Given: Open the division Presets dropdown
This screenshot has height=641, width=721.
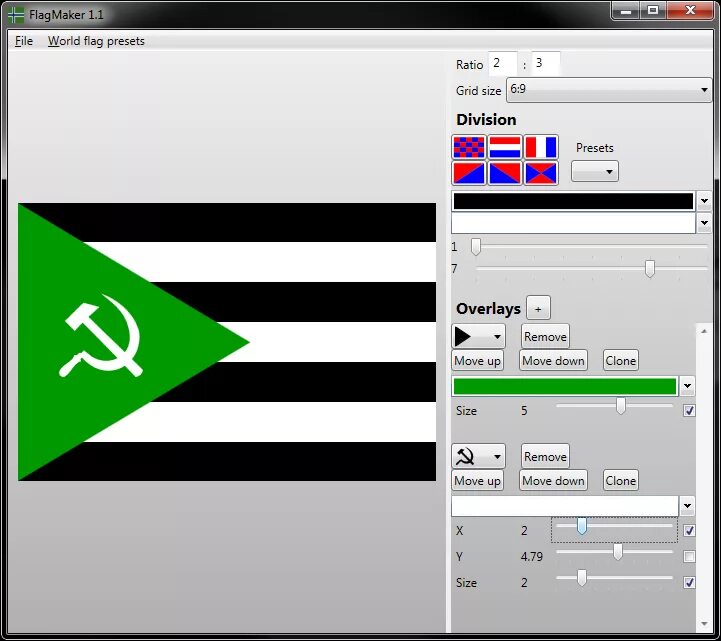Looking at the screenshot, I should pos(595,172).
